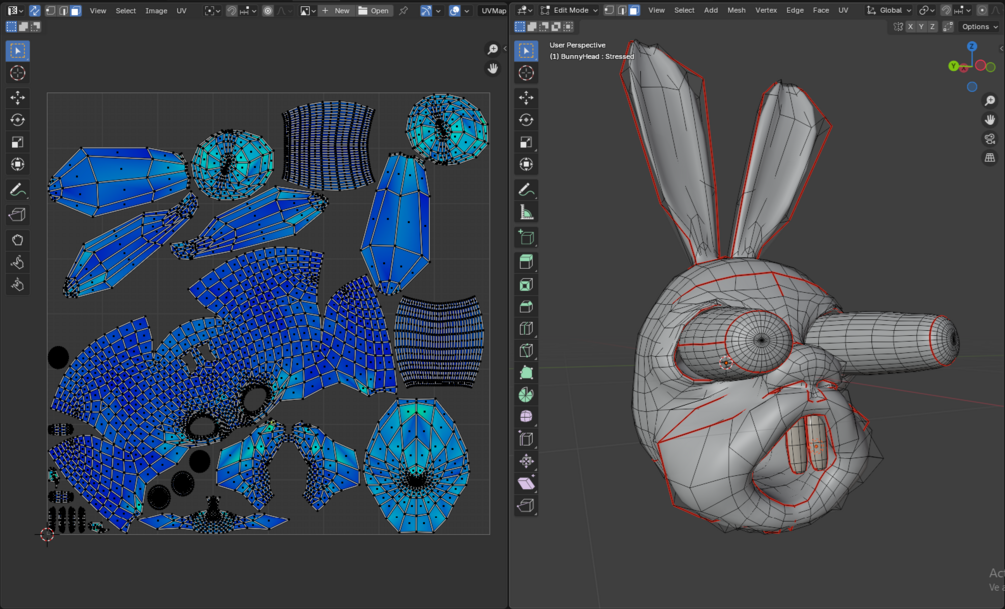Click the green Y axis gizmo ball

point(954,66)
